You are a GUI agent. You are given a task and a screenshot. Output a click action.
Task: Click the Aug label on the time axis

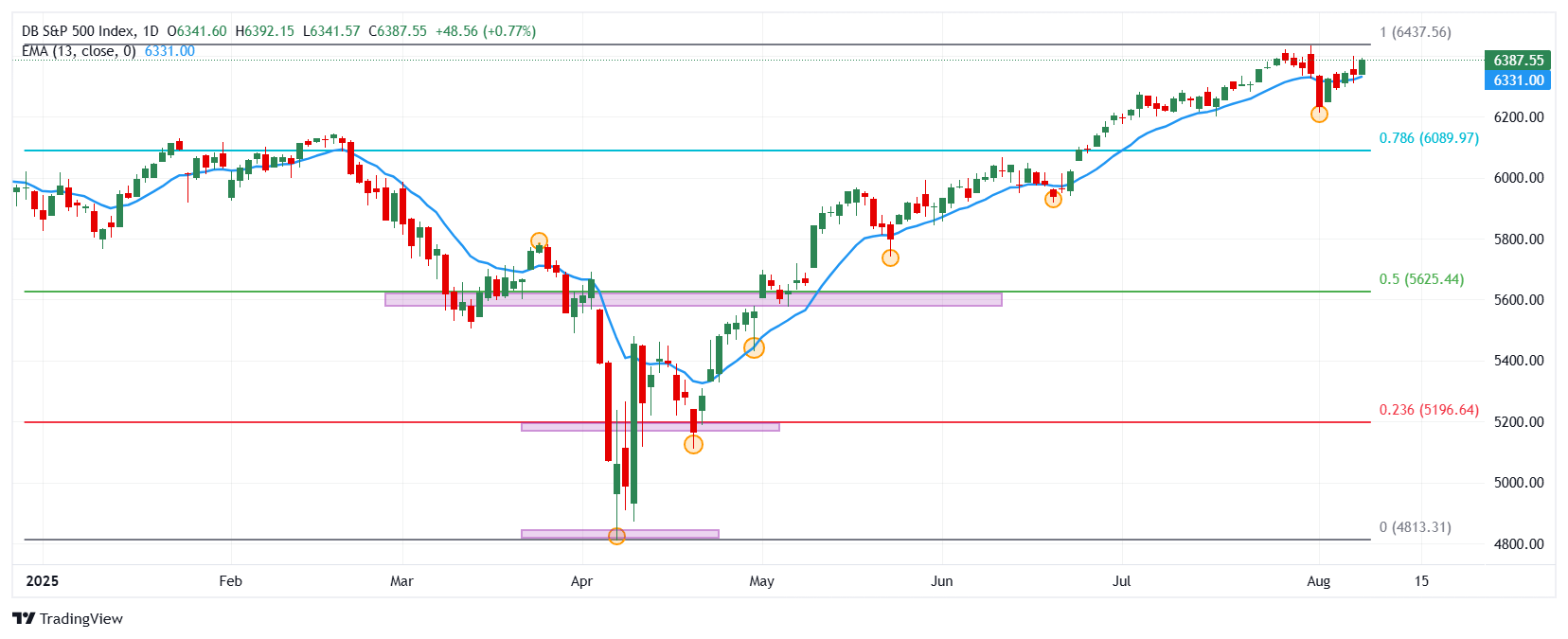click(x=1318, y=581)
